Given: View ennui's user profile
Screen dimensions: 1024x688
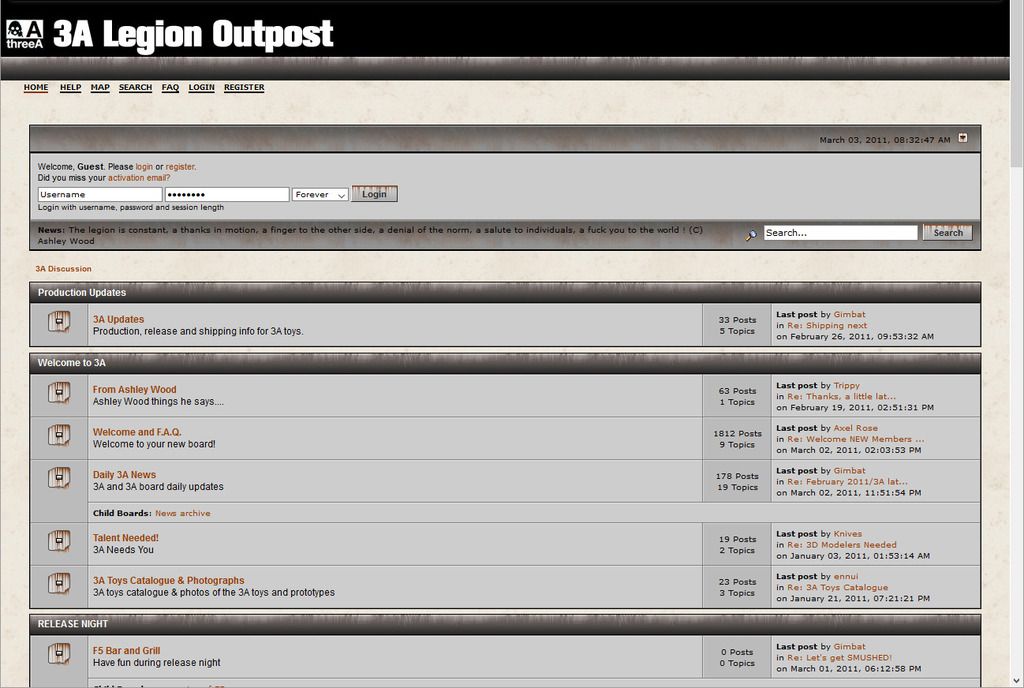Looking at the screenshot, I should pyautogui.click(x=846, y=576).
